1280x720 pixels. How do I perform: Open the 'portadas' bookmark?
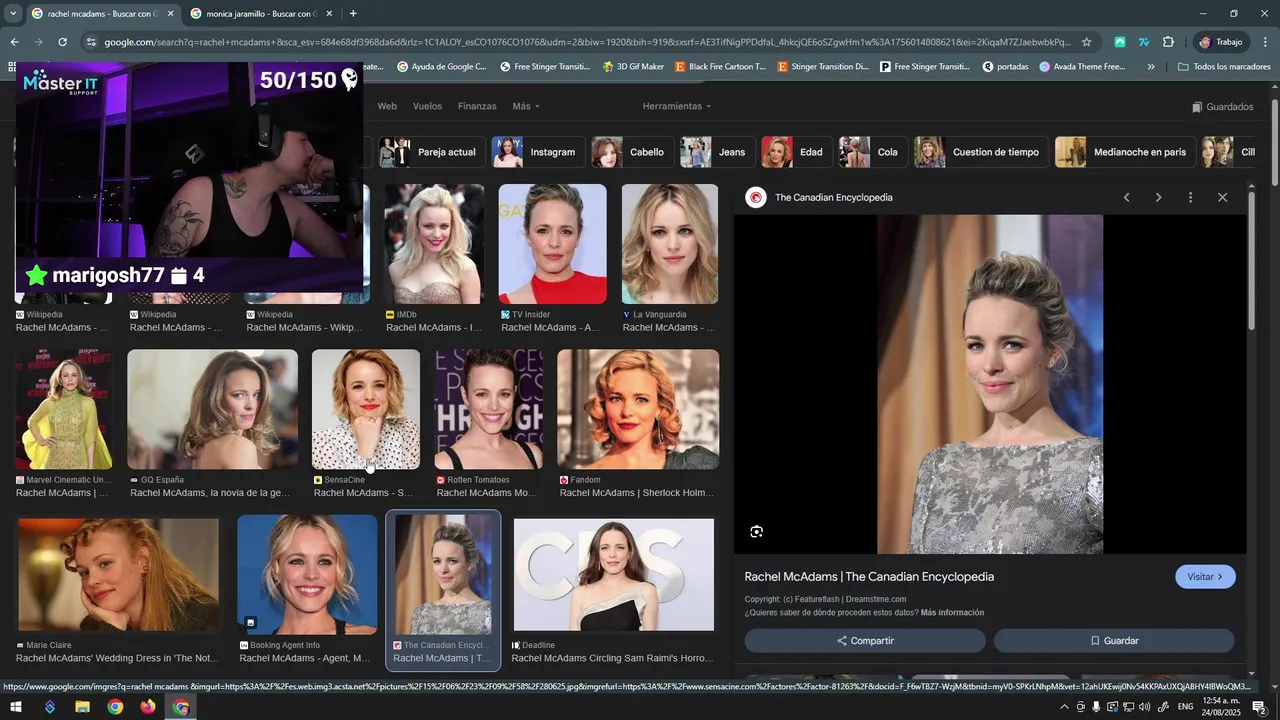(1005, 67)
